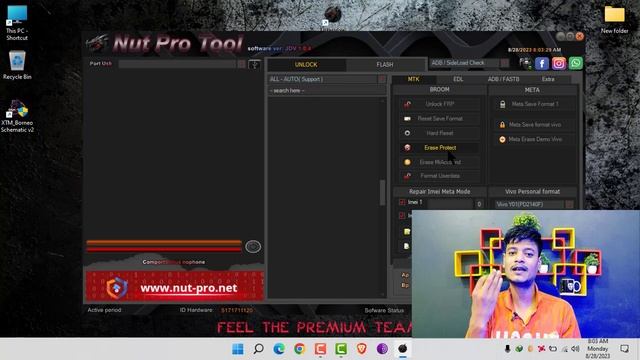640x360 pixels.
Task: Open the orange Camtasia taskbar icon
Action: click(x=320, y=349)
